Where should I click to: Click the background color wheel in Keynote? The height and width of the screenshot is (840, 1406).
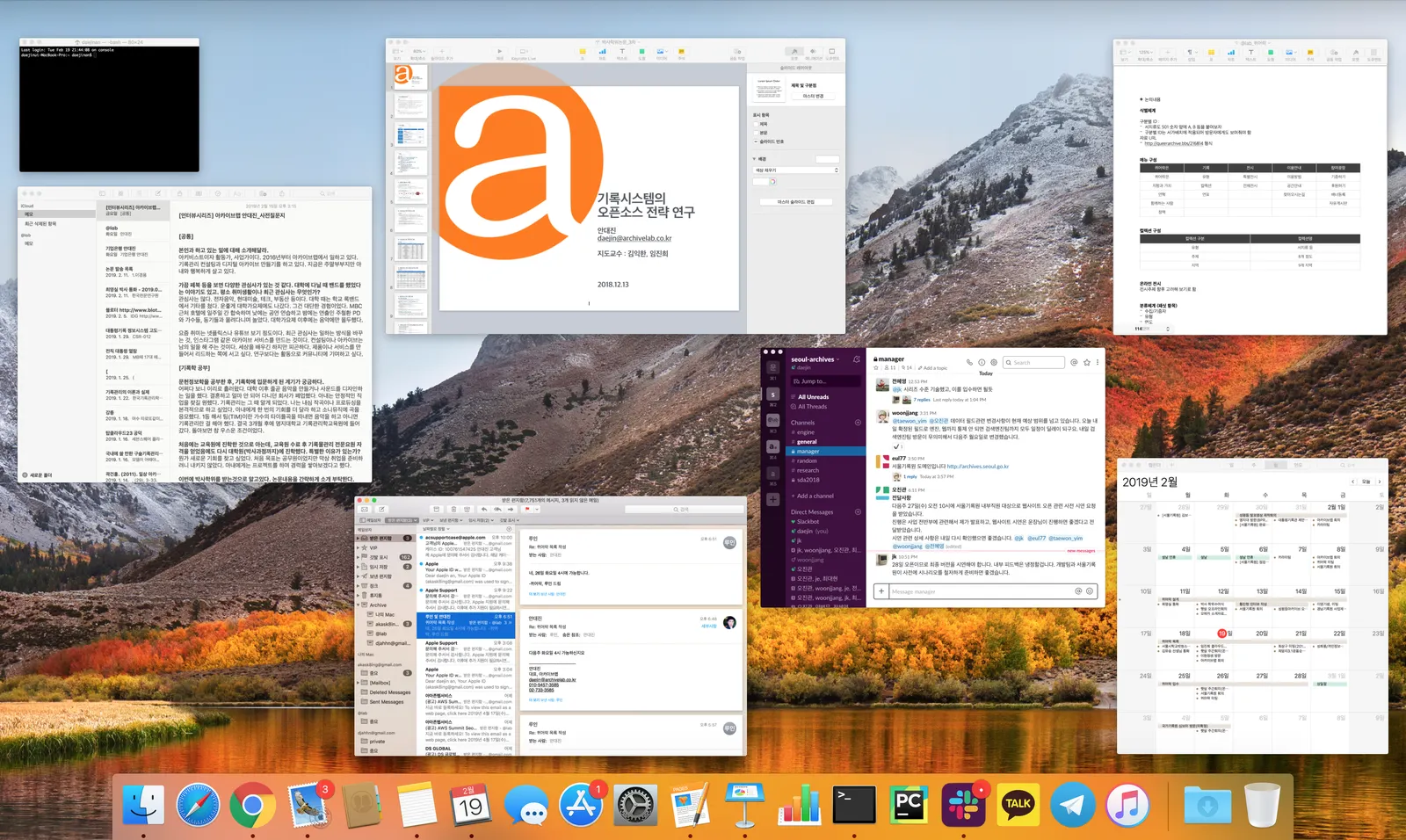(x=772, y=182)
